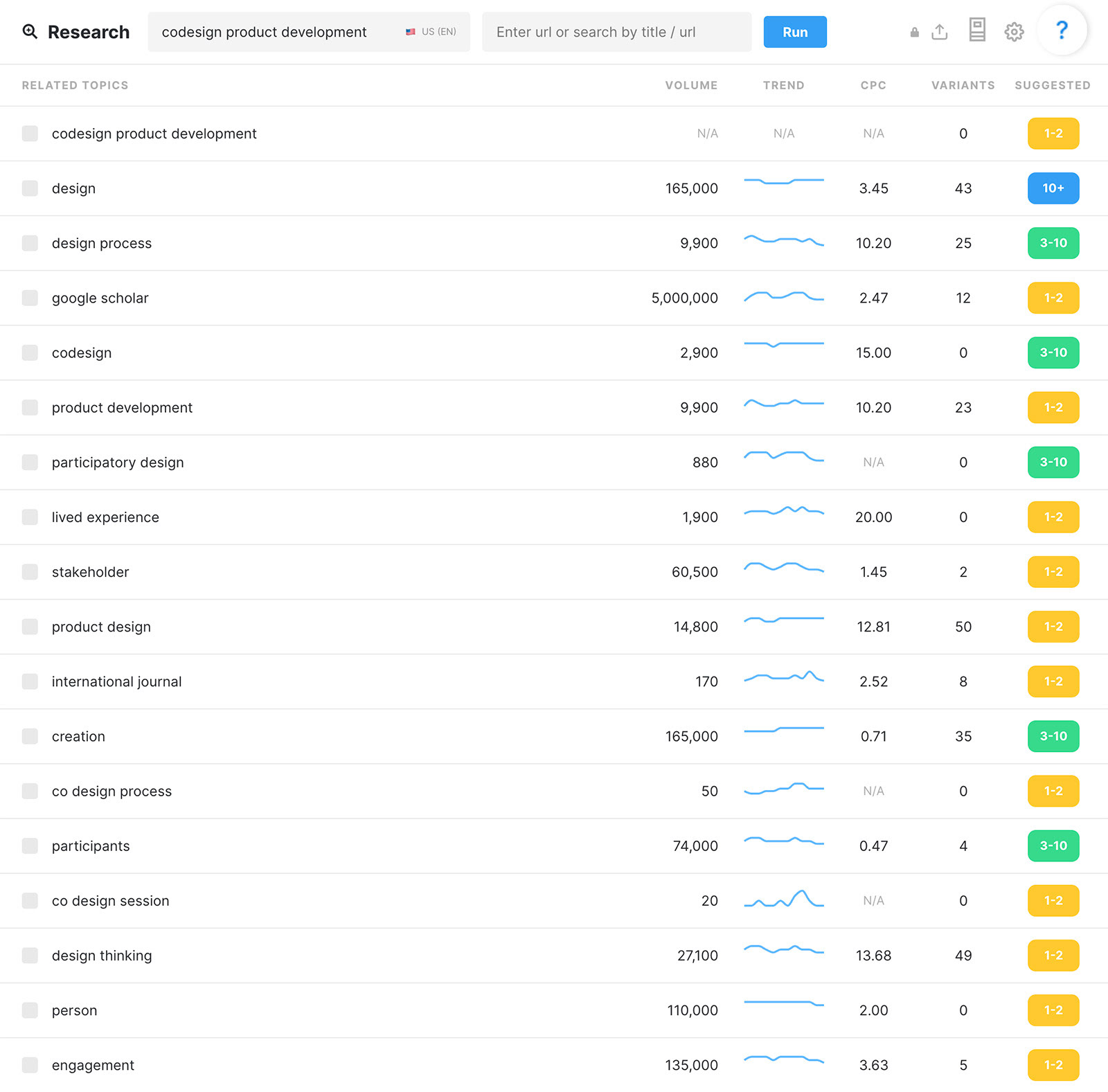Click the 'engagement' topic text
Screen dimensions: 1108x1092
[x=93, y=1065]
